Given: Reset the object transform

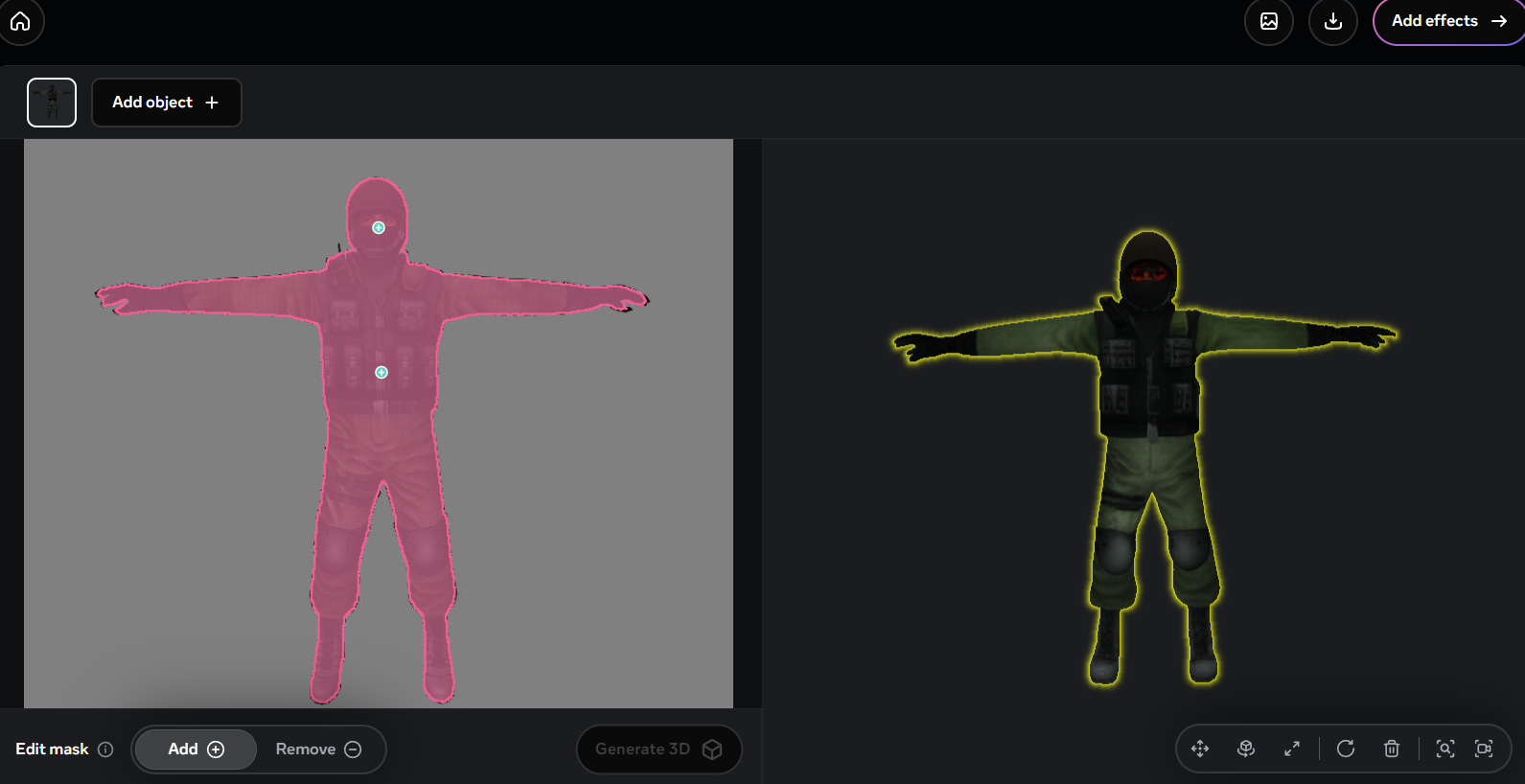Looking at the screenshot, I should coord(1346,749).
